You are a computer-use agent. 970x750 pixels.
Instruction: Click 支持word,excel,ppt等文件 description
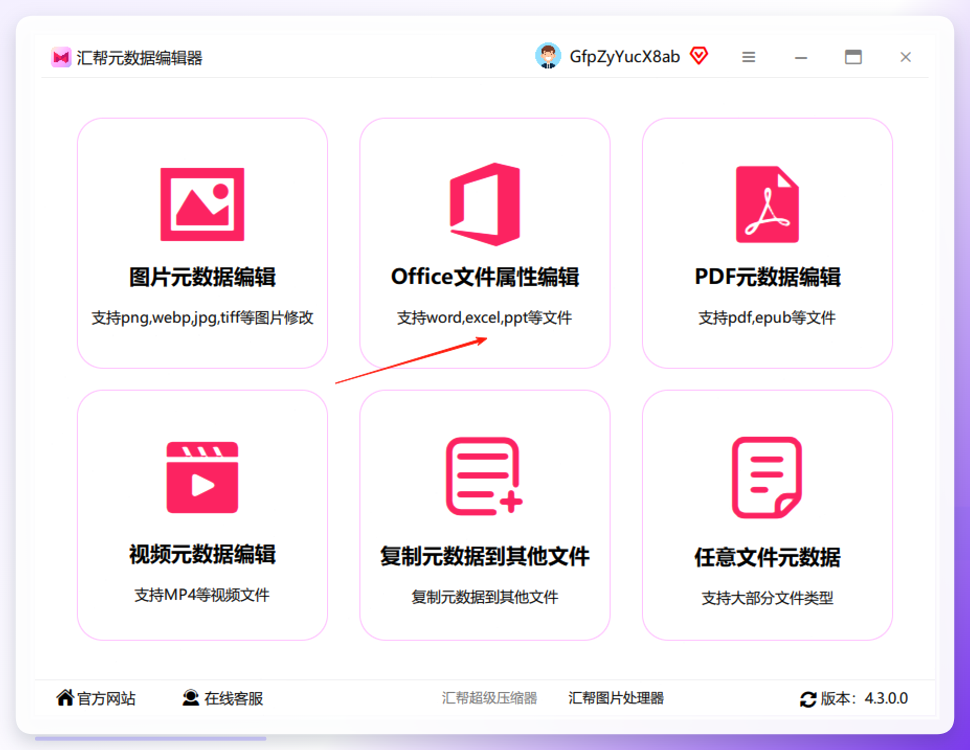[x=484, y=317]
